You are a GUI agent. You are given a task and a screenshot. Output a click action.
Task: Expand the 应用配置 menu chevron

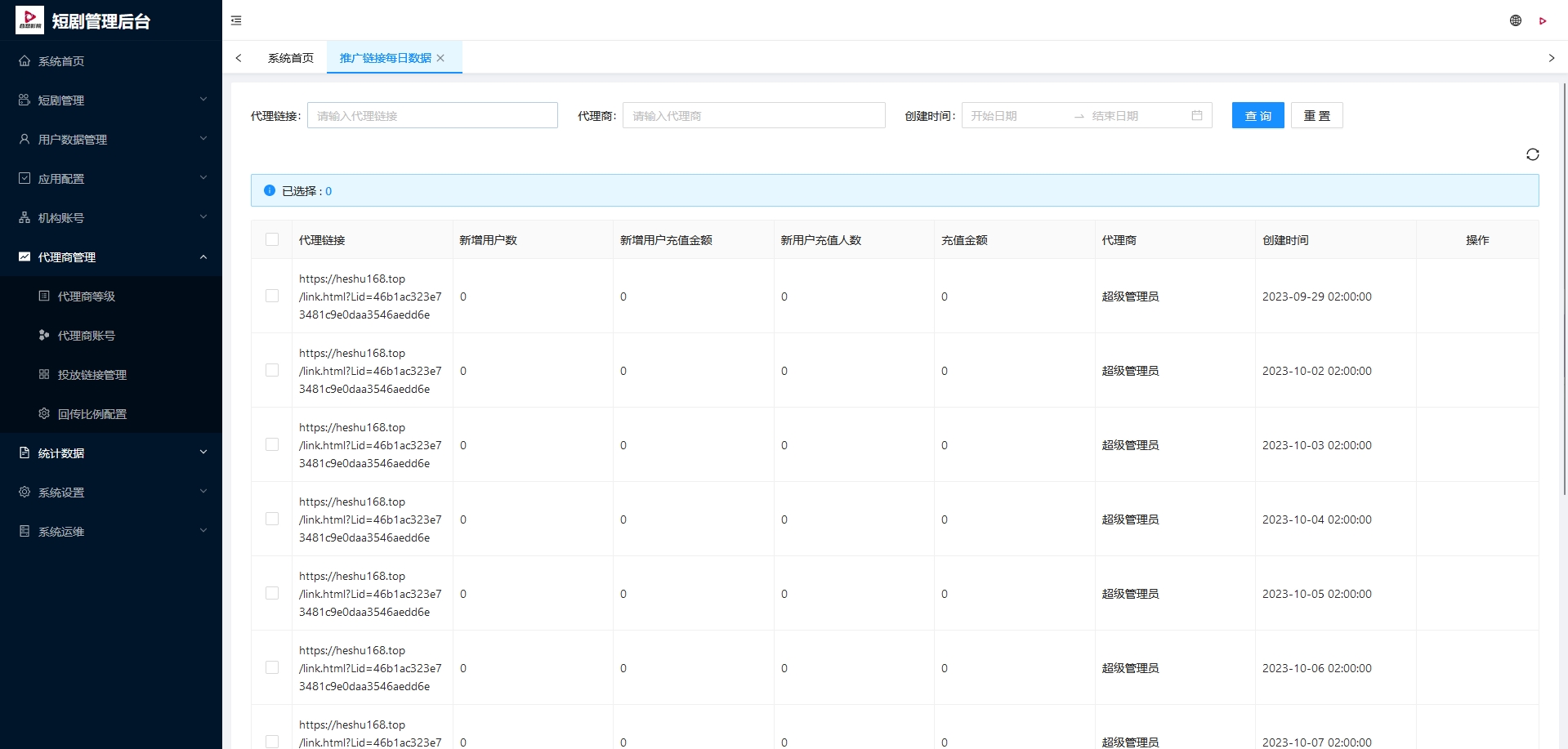(203, 177)
